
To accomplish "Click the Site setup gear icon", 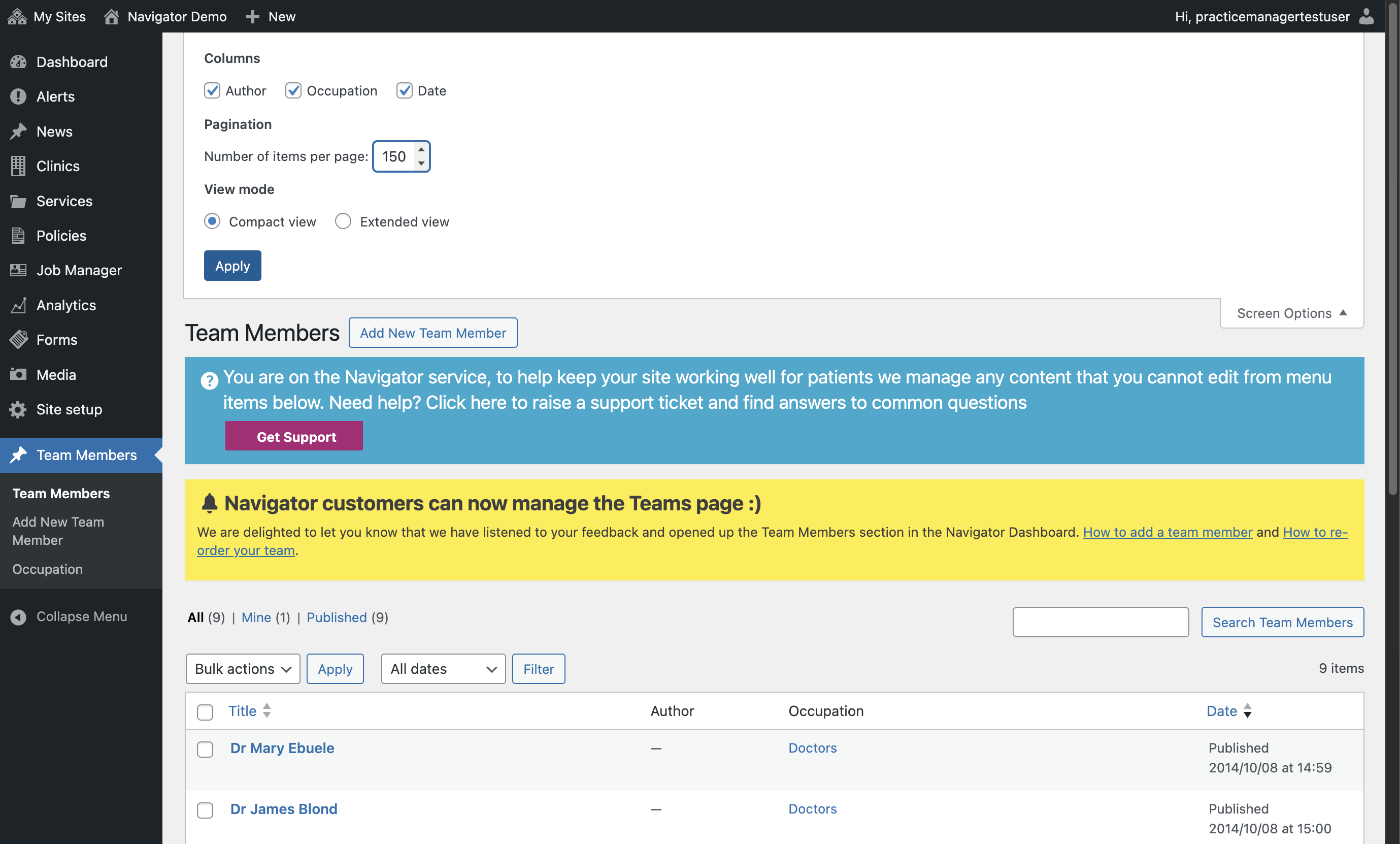I will pos(18,409).
